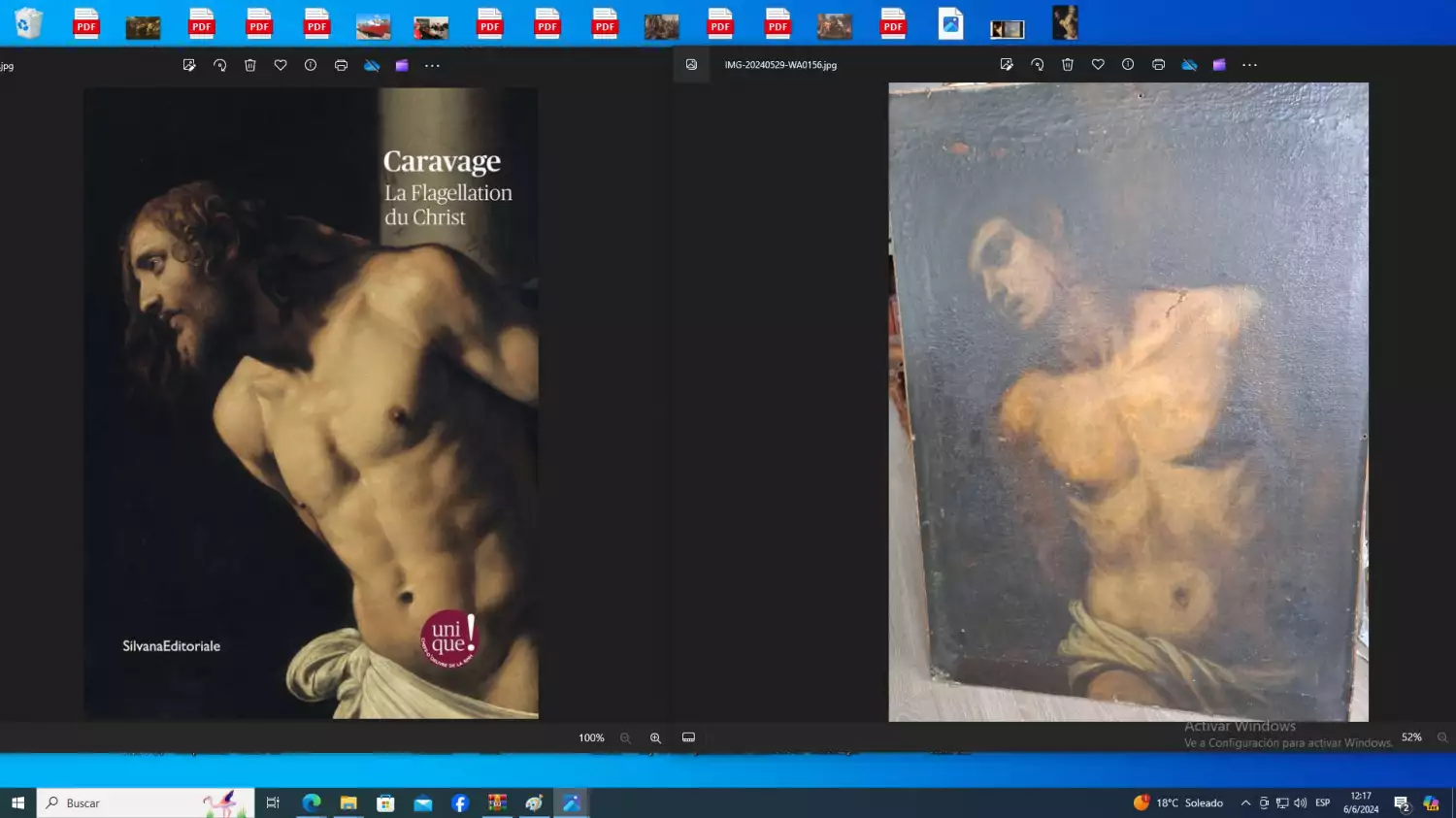Image resolution: width=1456 pixels, height=818 pixels.
Task: Open image editor in right Photos window
Action: pyautogui.click(x=1007, y=65)
